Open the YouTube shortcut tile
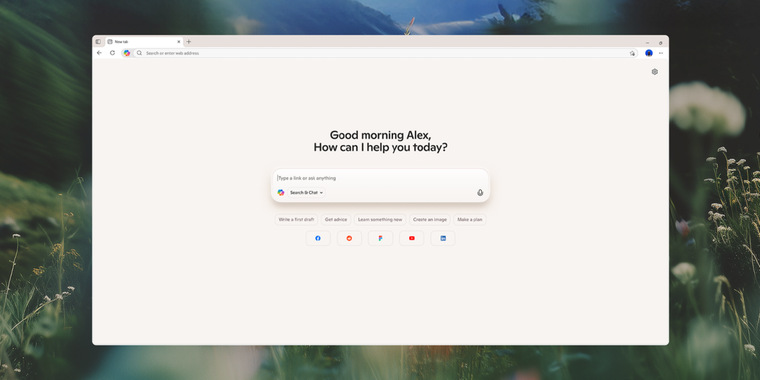Image resolution: width=760 pixels, height=380 pixels. pos(412,238)
